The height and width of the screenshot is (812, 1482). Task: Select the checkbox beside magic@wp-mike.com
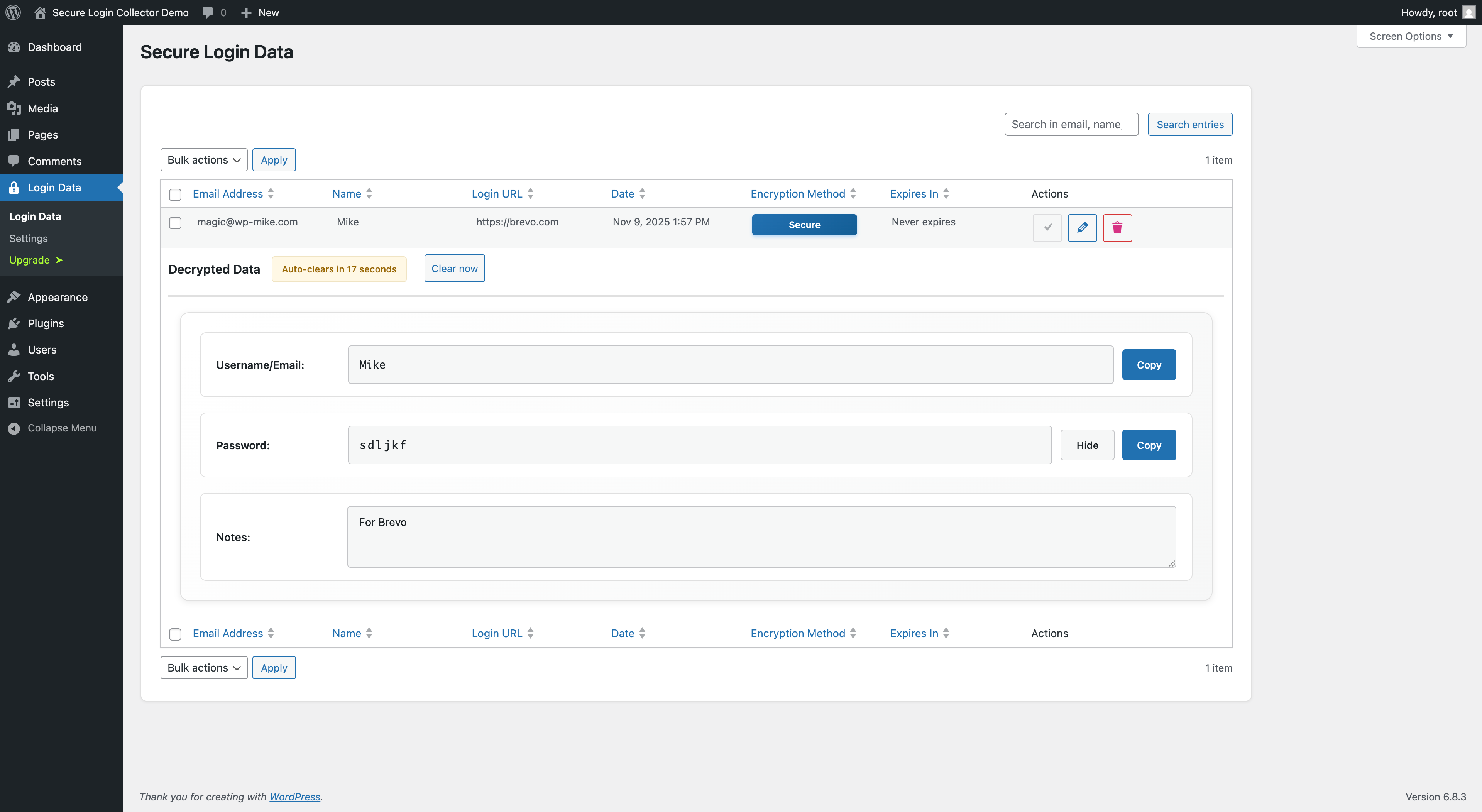click(175, 223)
